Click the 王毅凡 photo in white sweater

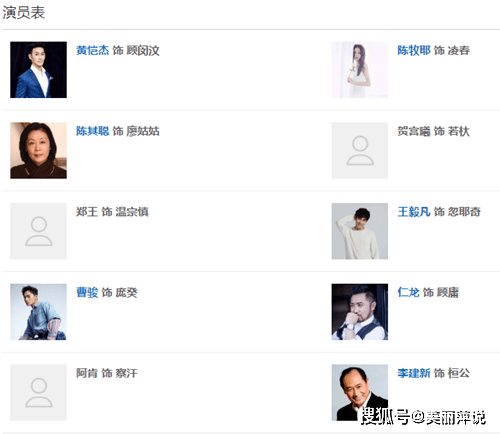360,231
